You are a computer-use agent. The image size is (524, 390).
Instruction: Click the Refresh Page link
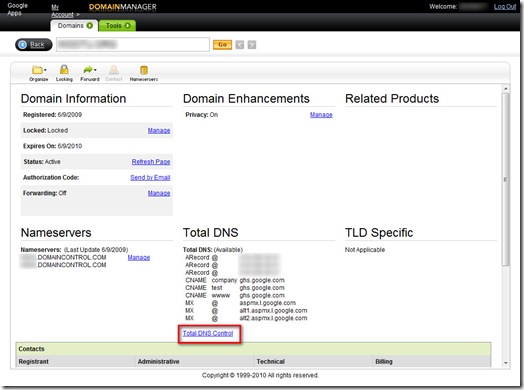tap(151, 162)
